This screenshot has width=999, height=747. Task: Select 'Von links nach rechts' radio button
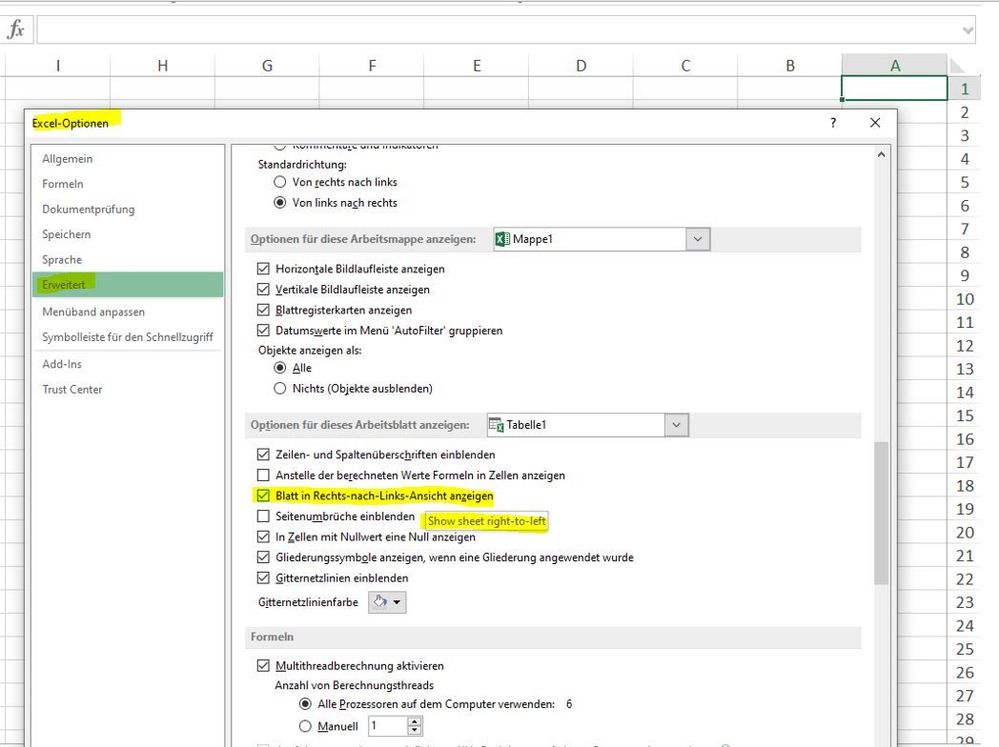pos(280,203)
